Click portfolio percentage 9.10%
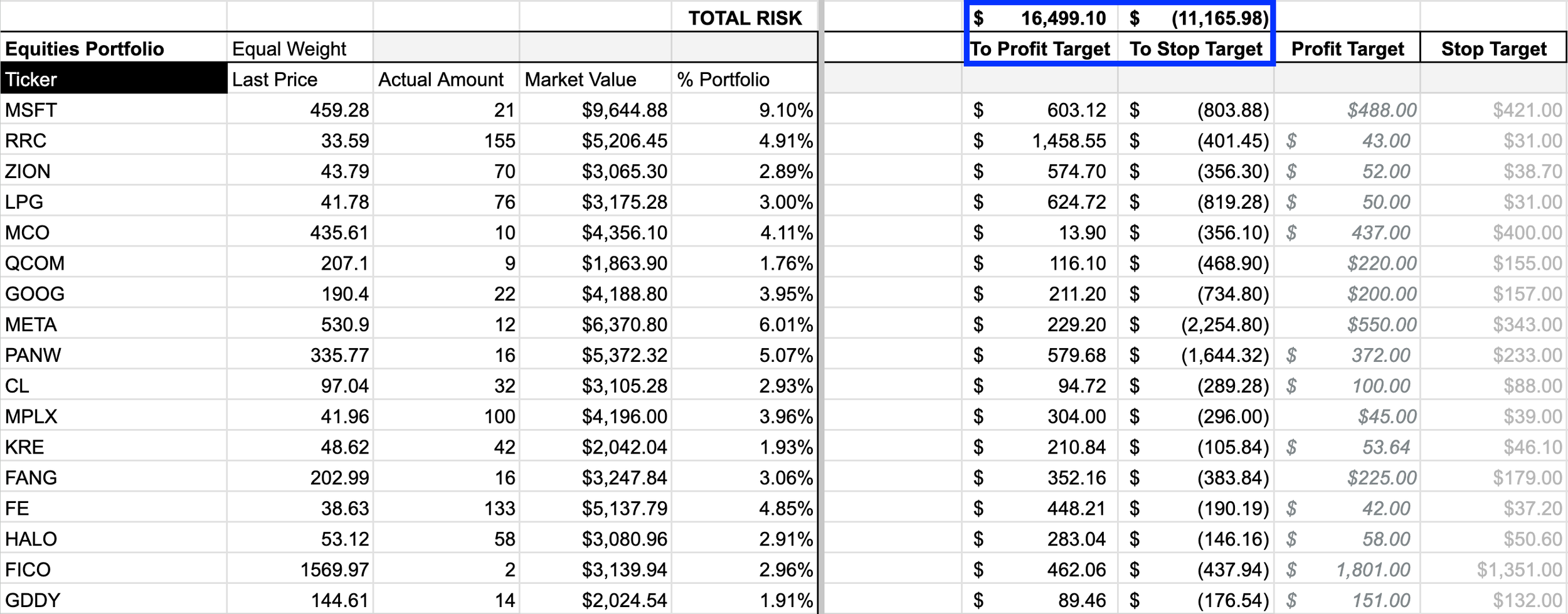1568x614 pixels. coord(744,110)
